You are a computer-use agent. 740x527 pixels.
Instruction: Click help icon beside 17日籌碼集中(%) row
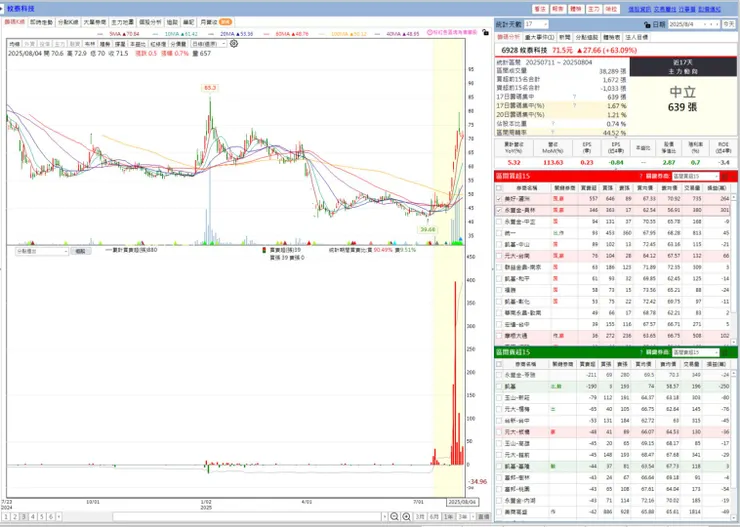574,106
